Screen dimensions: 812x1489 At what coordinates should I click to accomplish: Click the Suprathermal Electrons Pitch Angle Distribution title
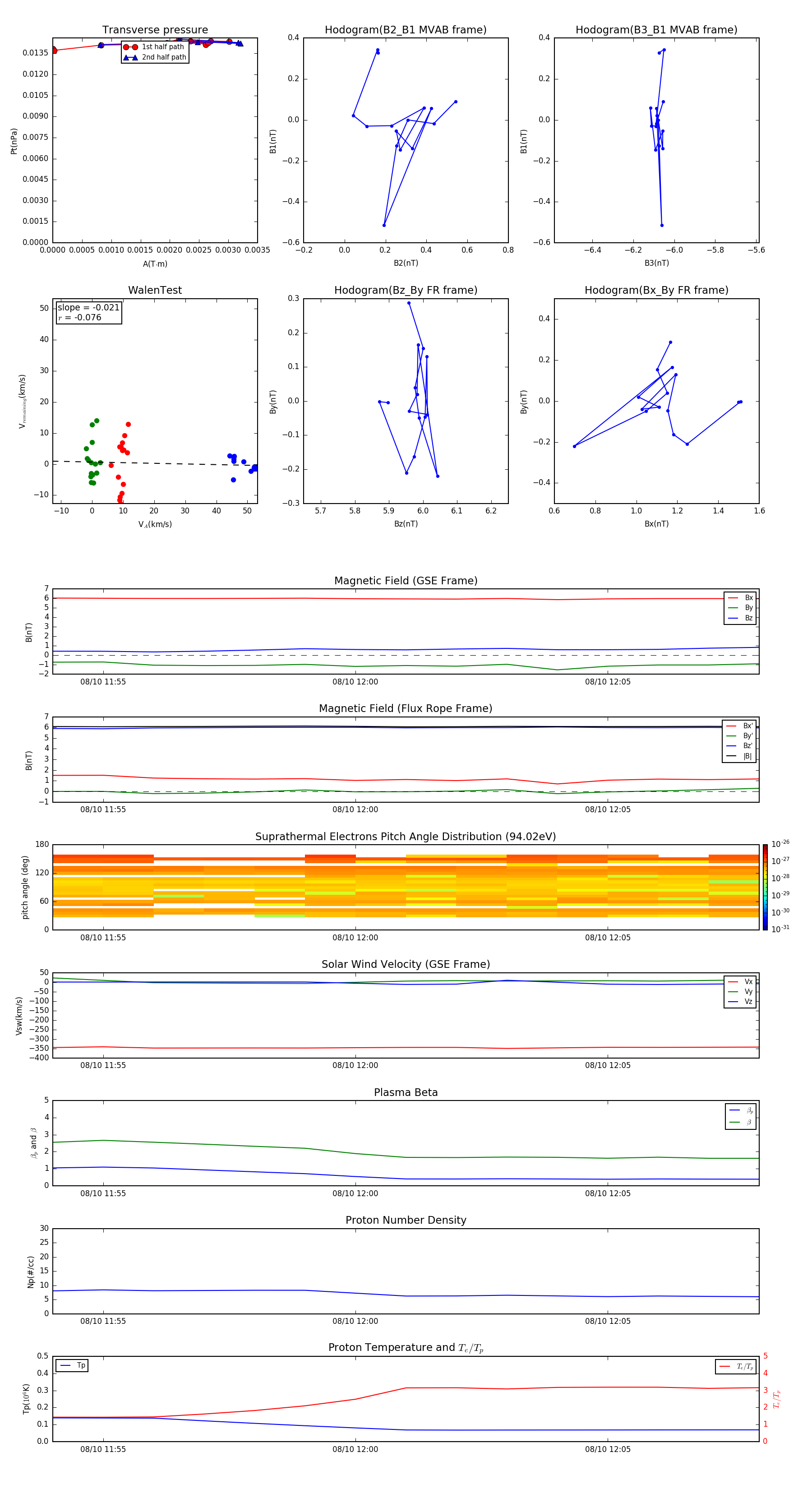[406, 837]
